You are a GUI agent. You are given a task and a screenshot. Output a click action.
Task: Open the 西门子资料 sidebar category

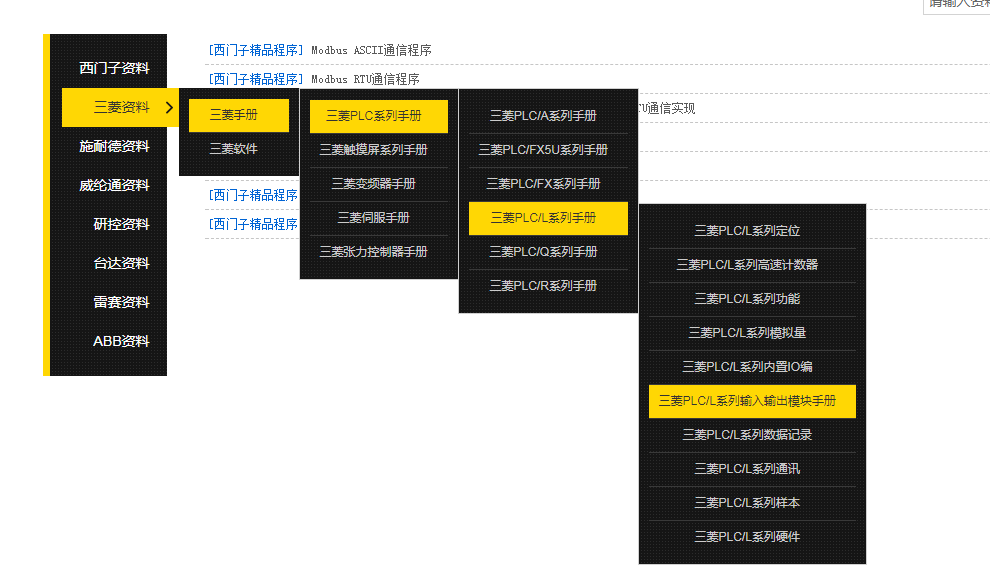[114, 68]
